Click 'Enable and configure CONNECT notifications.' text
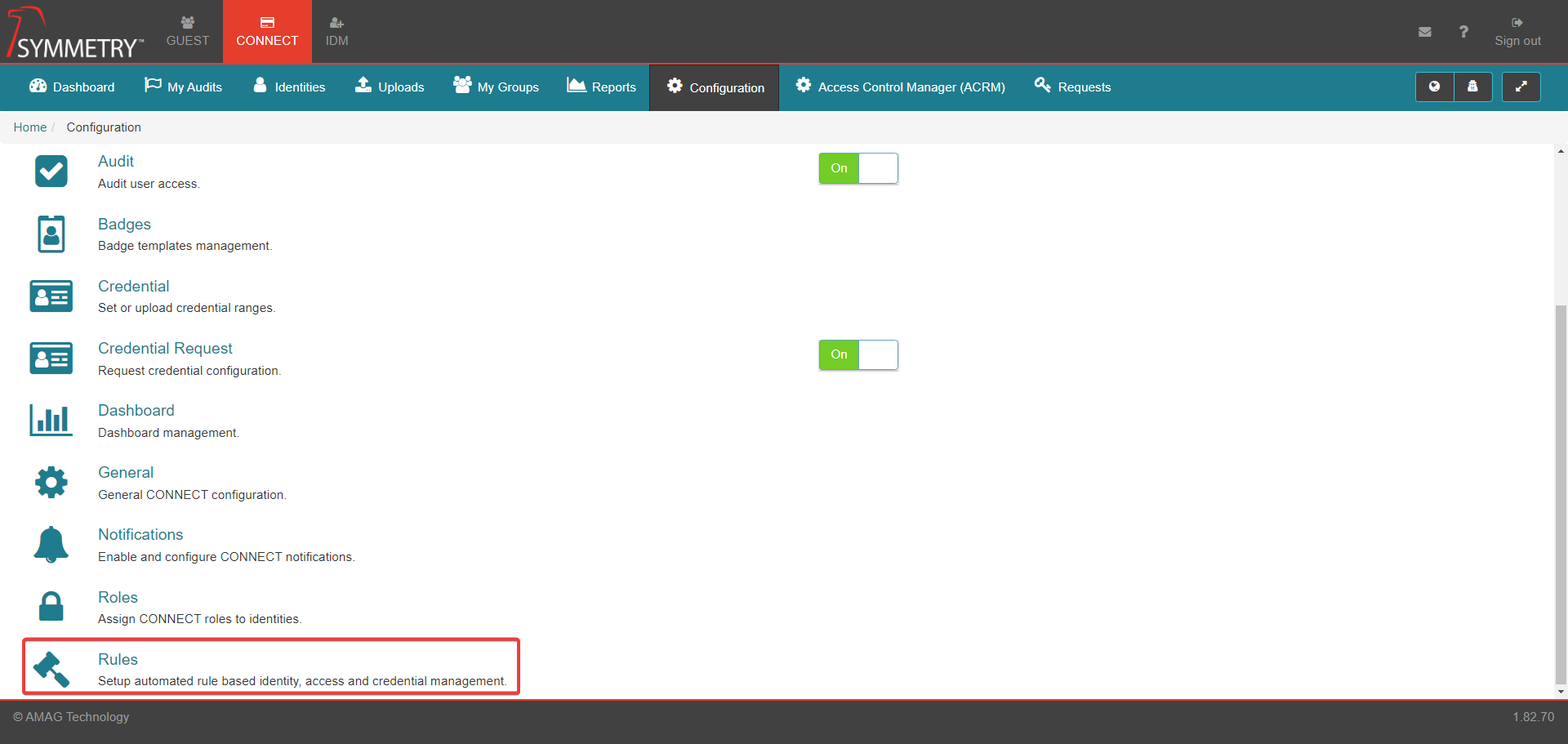Viewport: 1568px width, 744px height. (226, 557)
